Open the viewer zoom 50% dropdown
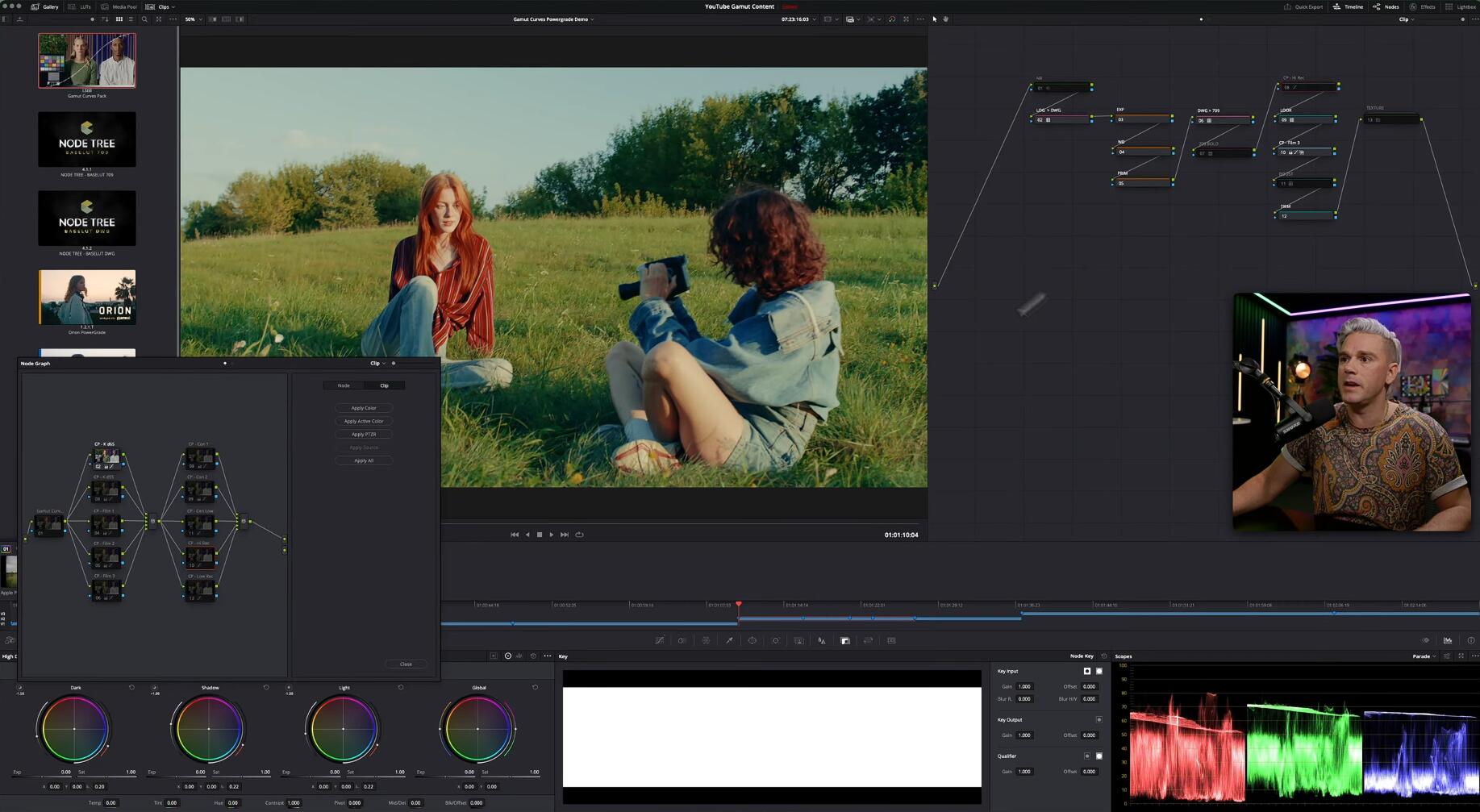1480x812 pixels. (x=193, y=19)
